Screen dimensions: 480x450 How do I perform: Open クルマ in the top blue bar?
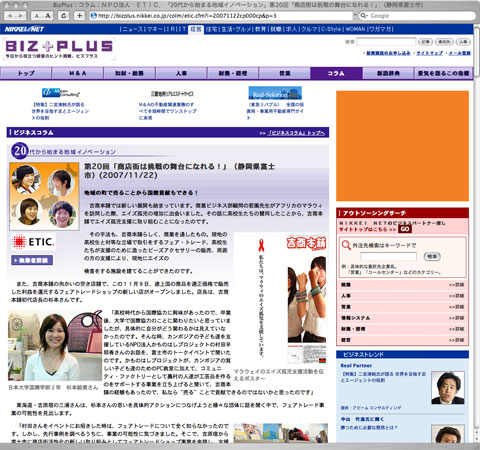[309, 29]
